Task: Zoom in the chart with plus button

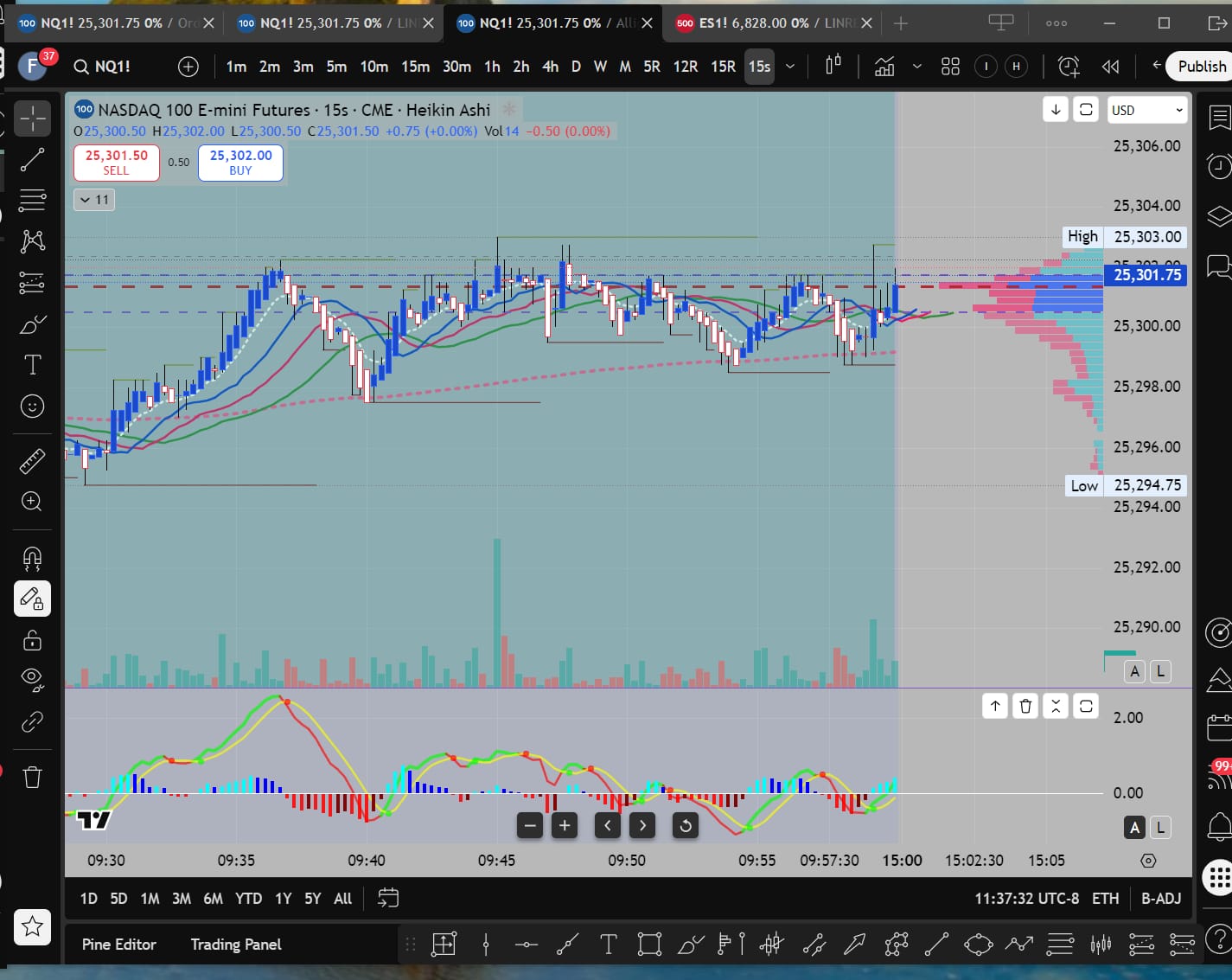Action: [x=565, y=825]
